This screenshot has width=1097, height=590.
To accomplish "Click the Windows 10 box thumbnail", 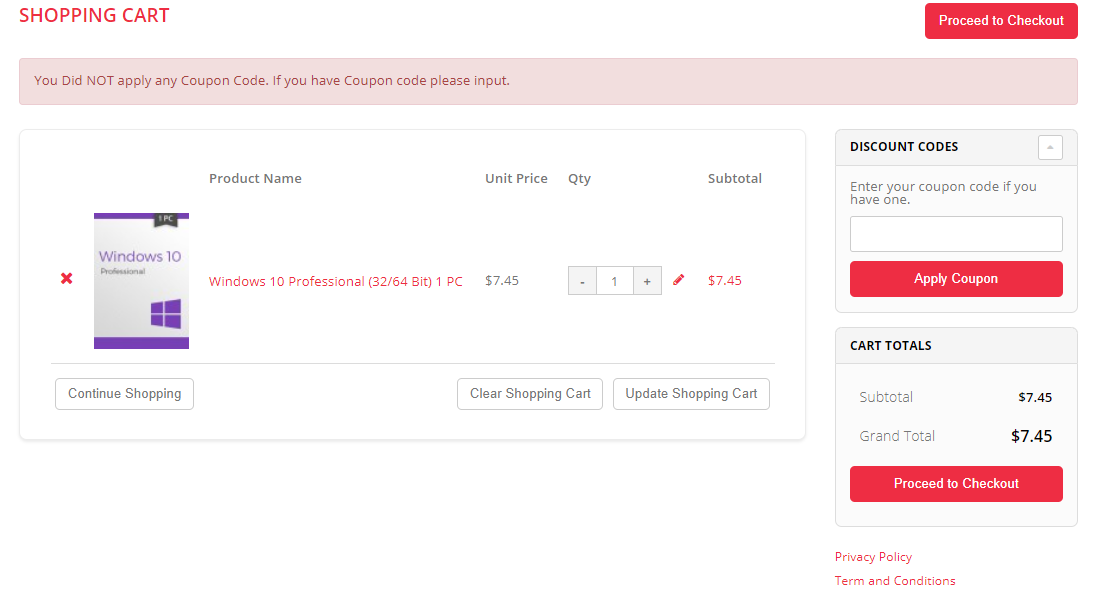I will (141, 281).
